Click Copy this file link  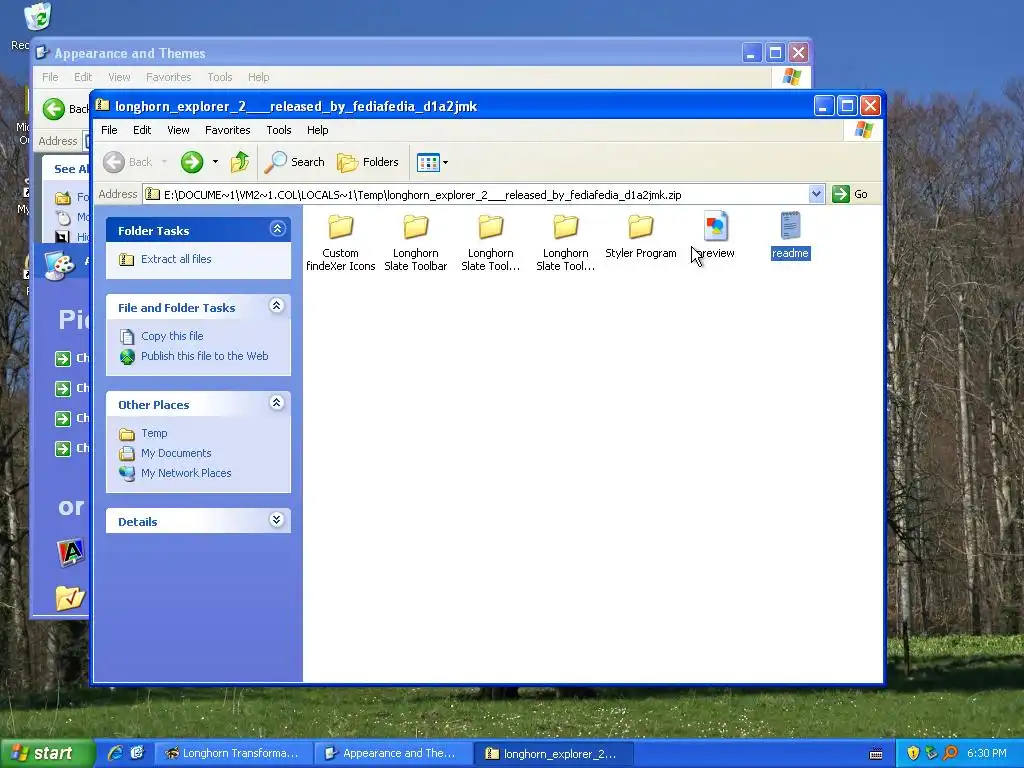(x=172, y=336)
